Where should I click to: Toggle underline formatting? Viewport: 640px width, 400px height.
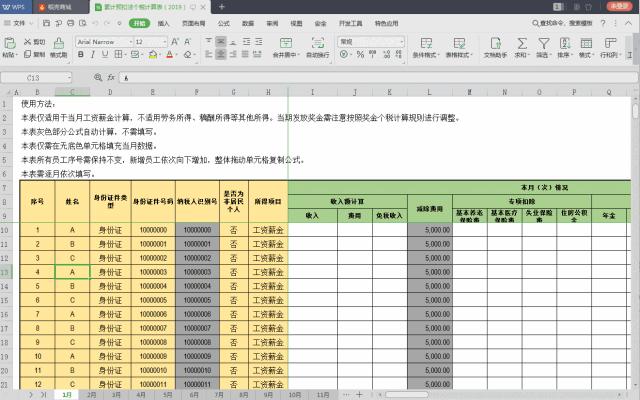[105, 54]
